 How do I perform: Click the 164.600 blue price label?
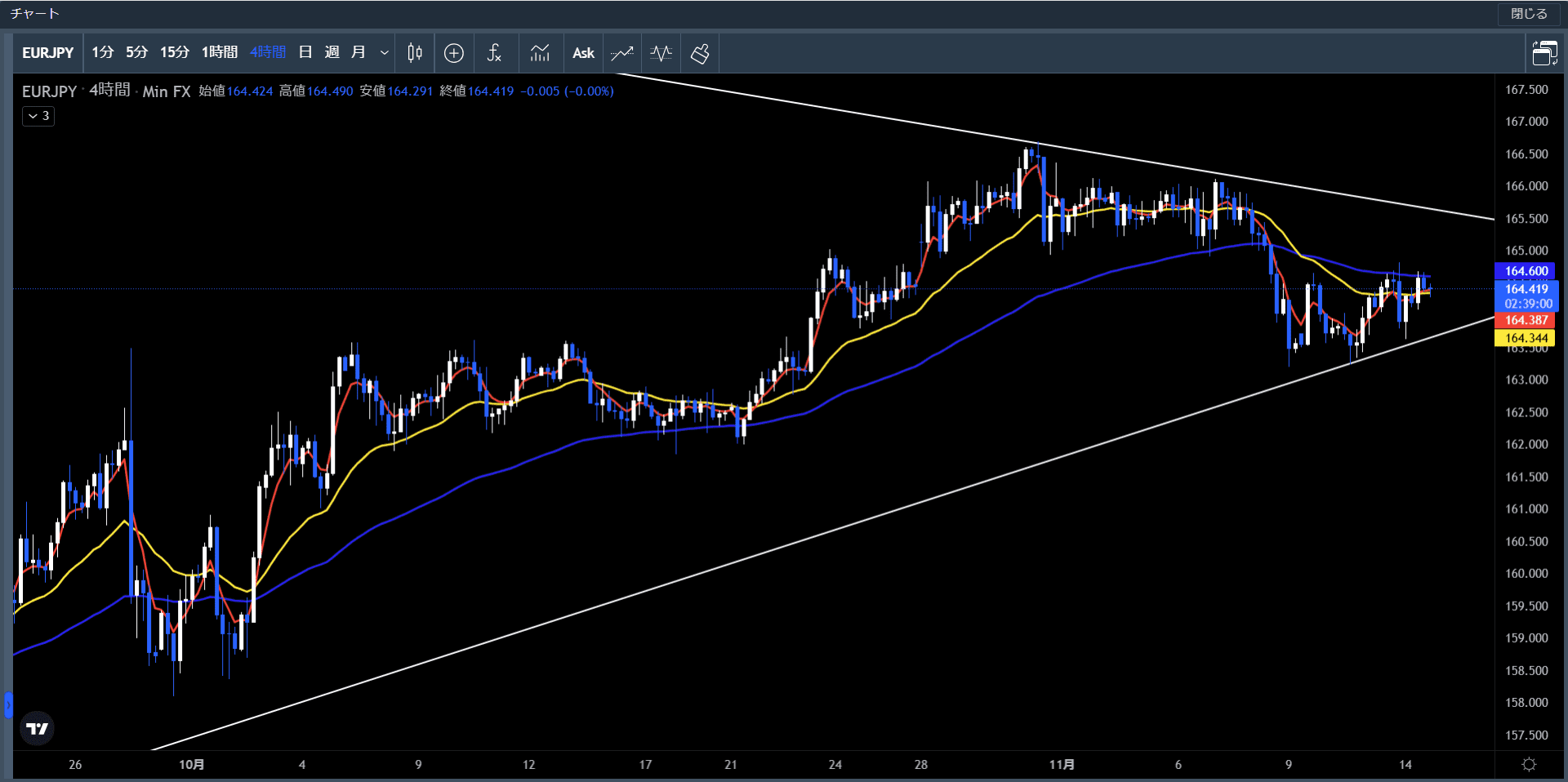(x=1526, y=271)
